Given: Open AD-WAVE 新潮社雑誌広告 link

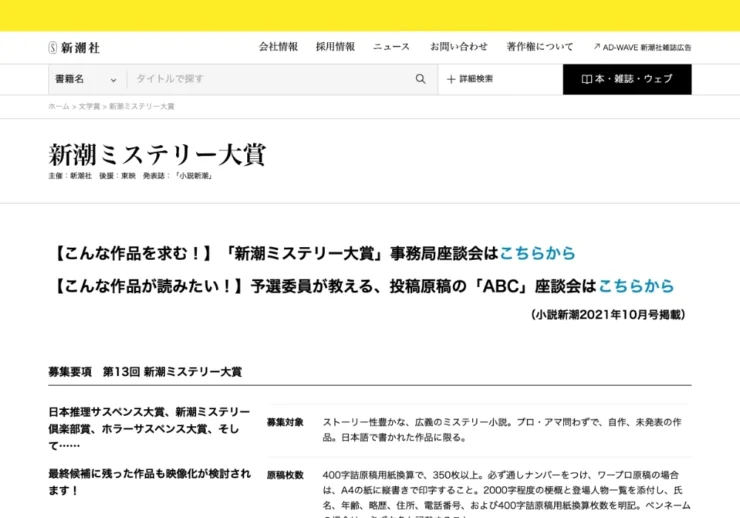Looking at the screenshot, I should coord(642,47).
